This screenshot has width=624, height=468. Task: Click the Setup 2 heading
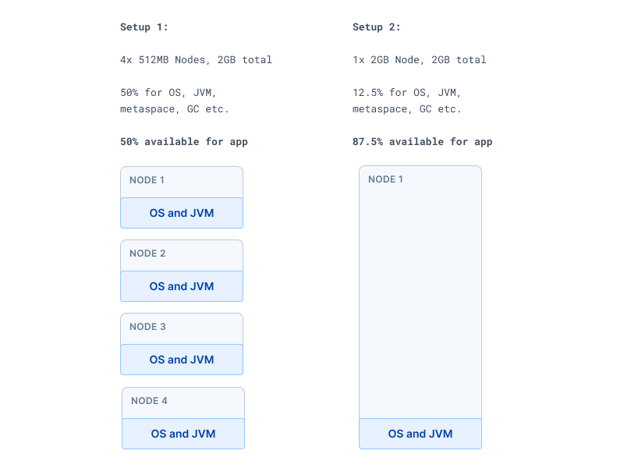376,27
